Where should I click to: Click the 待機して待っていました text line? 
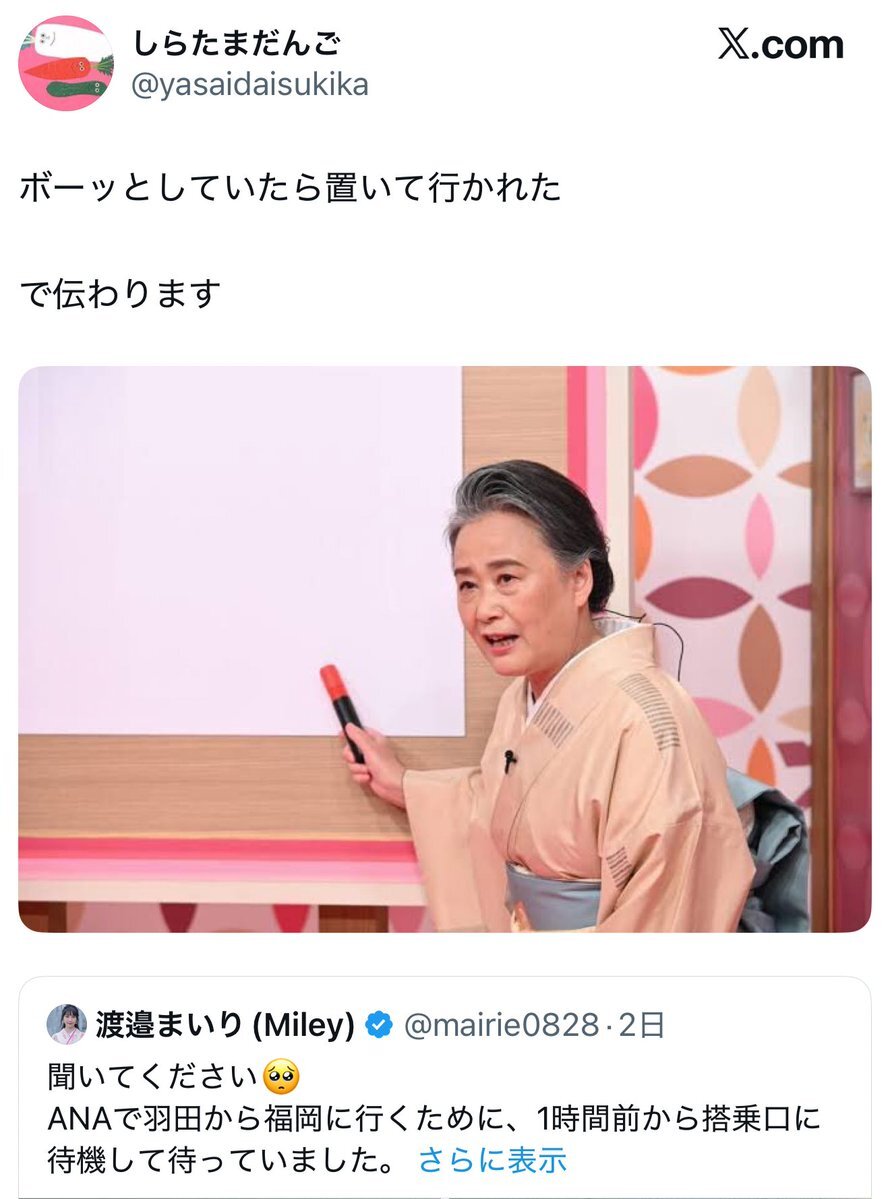click(221, 1160)
